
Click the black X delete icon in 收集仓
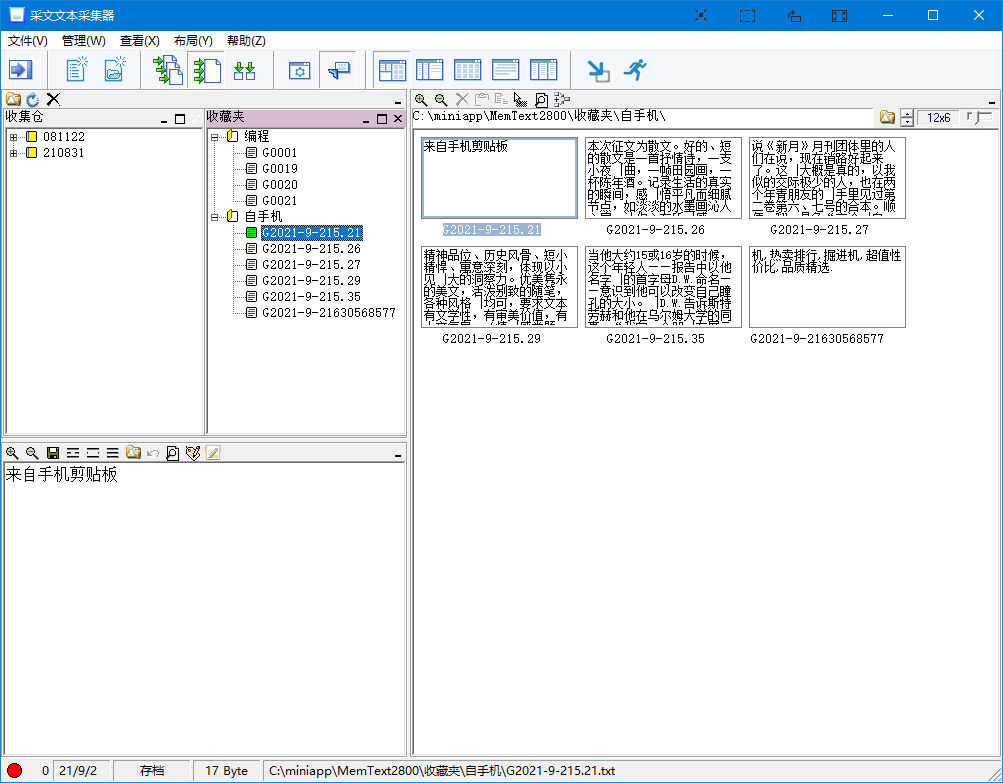(x=53, y=99)
